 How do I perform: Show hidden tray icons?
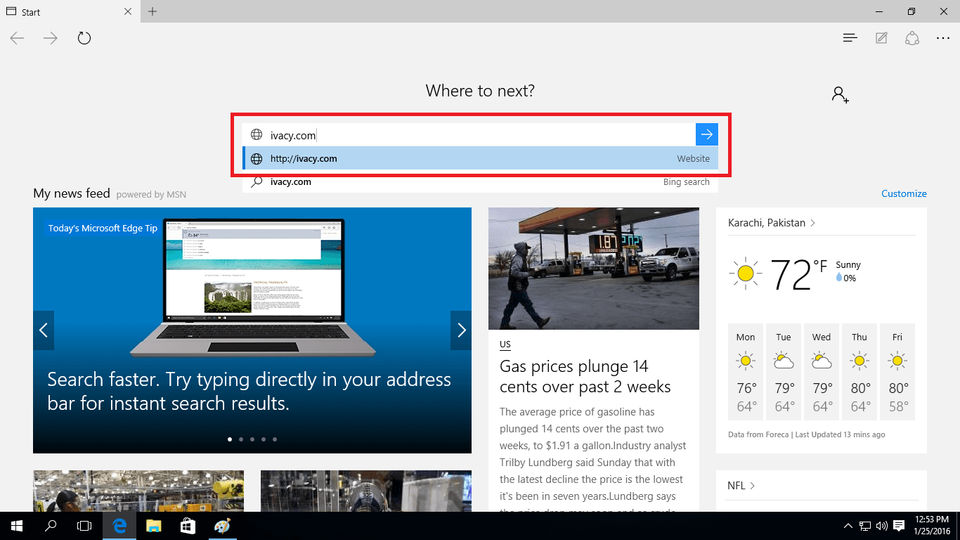(x=848, y=526)
